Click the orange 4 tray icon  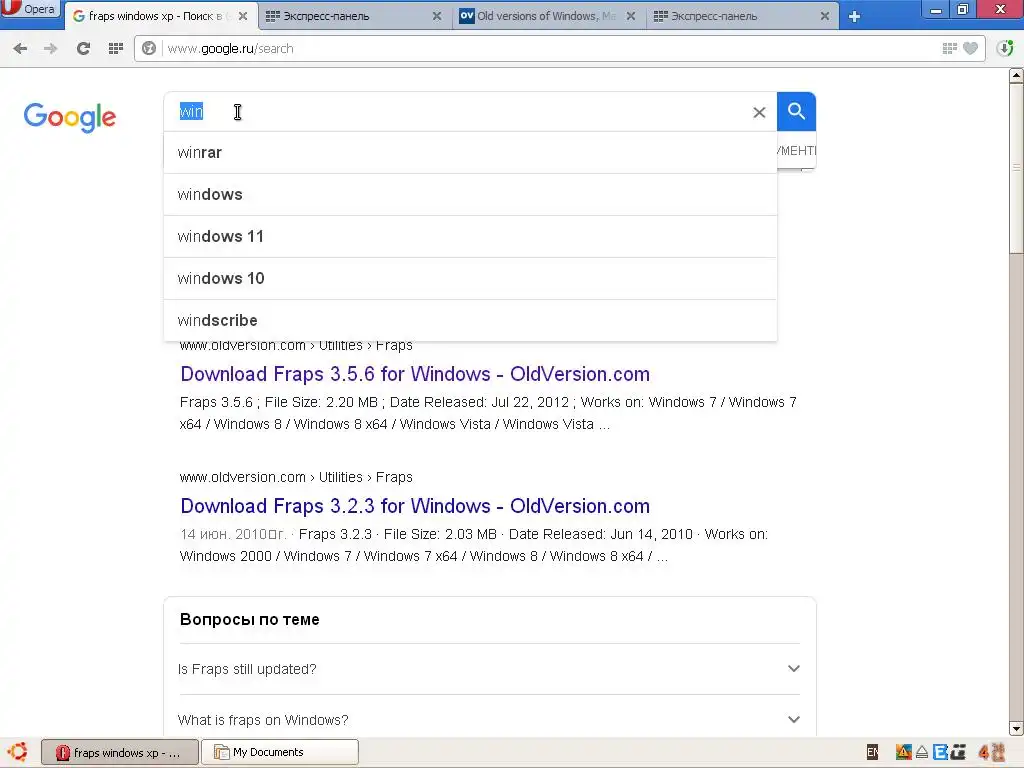pos(984,752)
